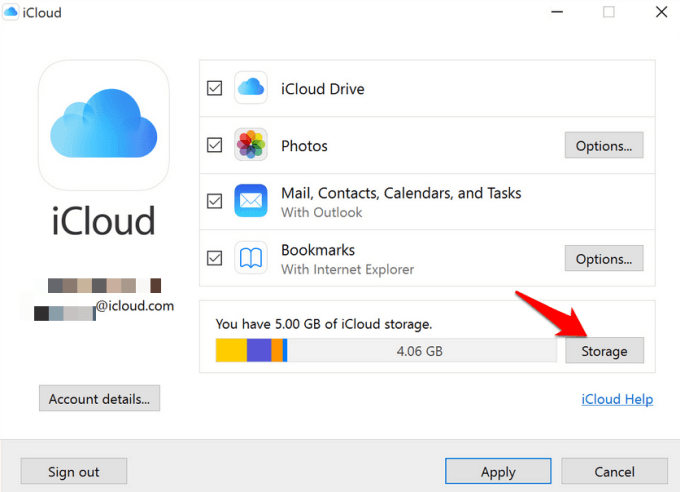The image size is (680, 492).
Task: Click the Cancel button
Action: pos(614,471)
